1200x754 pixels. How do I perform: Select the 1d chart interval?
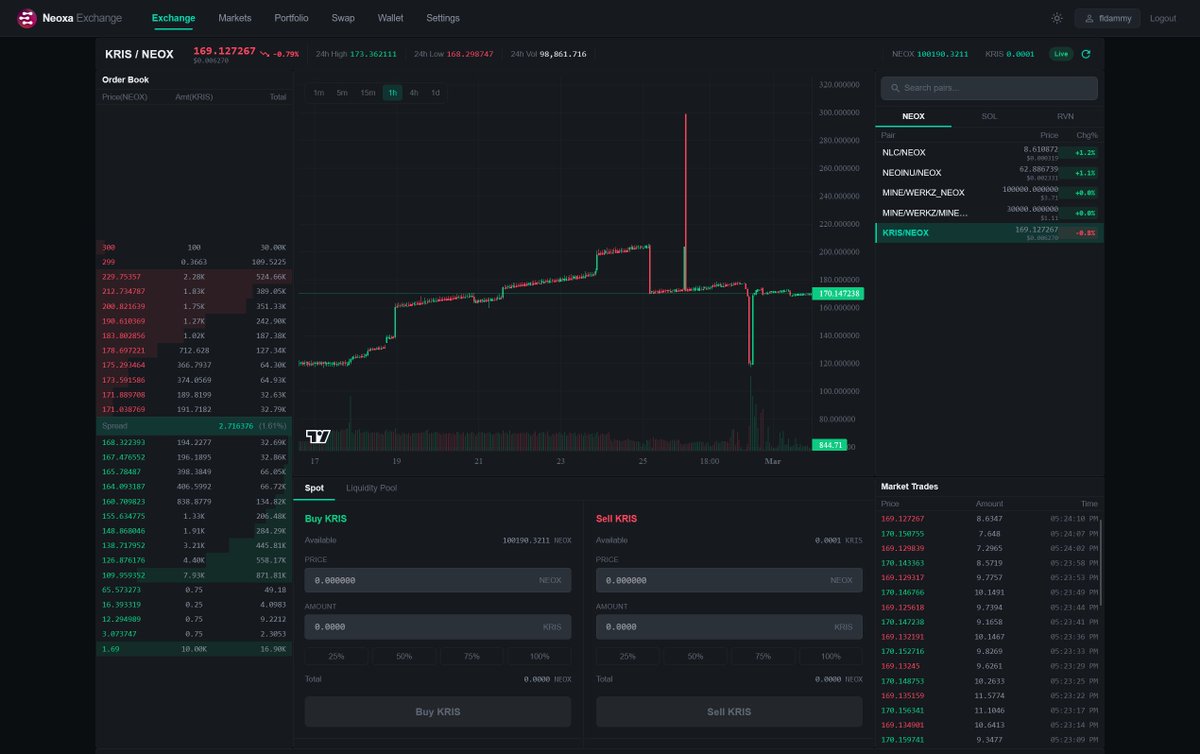click(x=435, y=93)
